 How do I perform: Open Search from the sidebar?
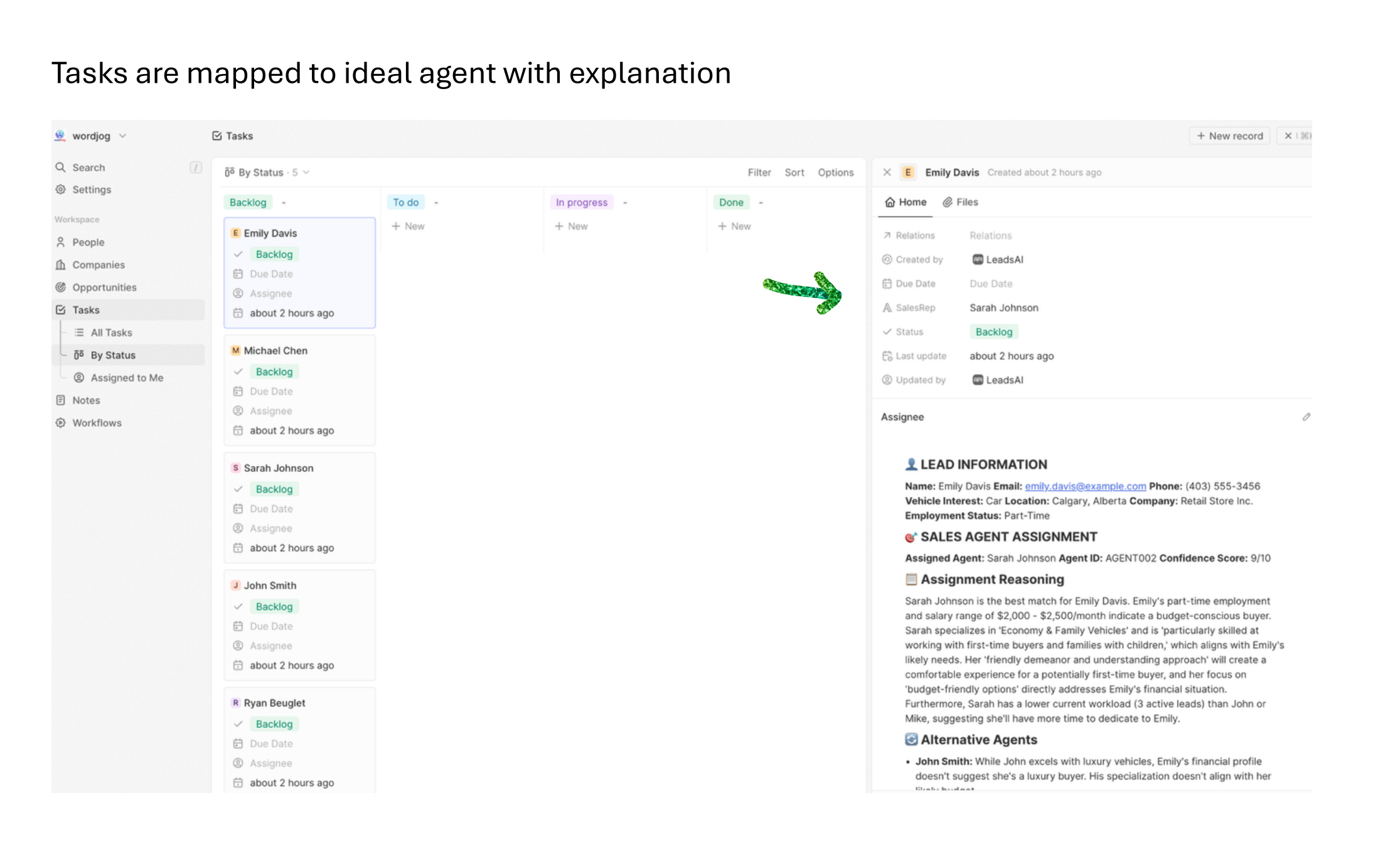click(88, 167)
